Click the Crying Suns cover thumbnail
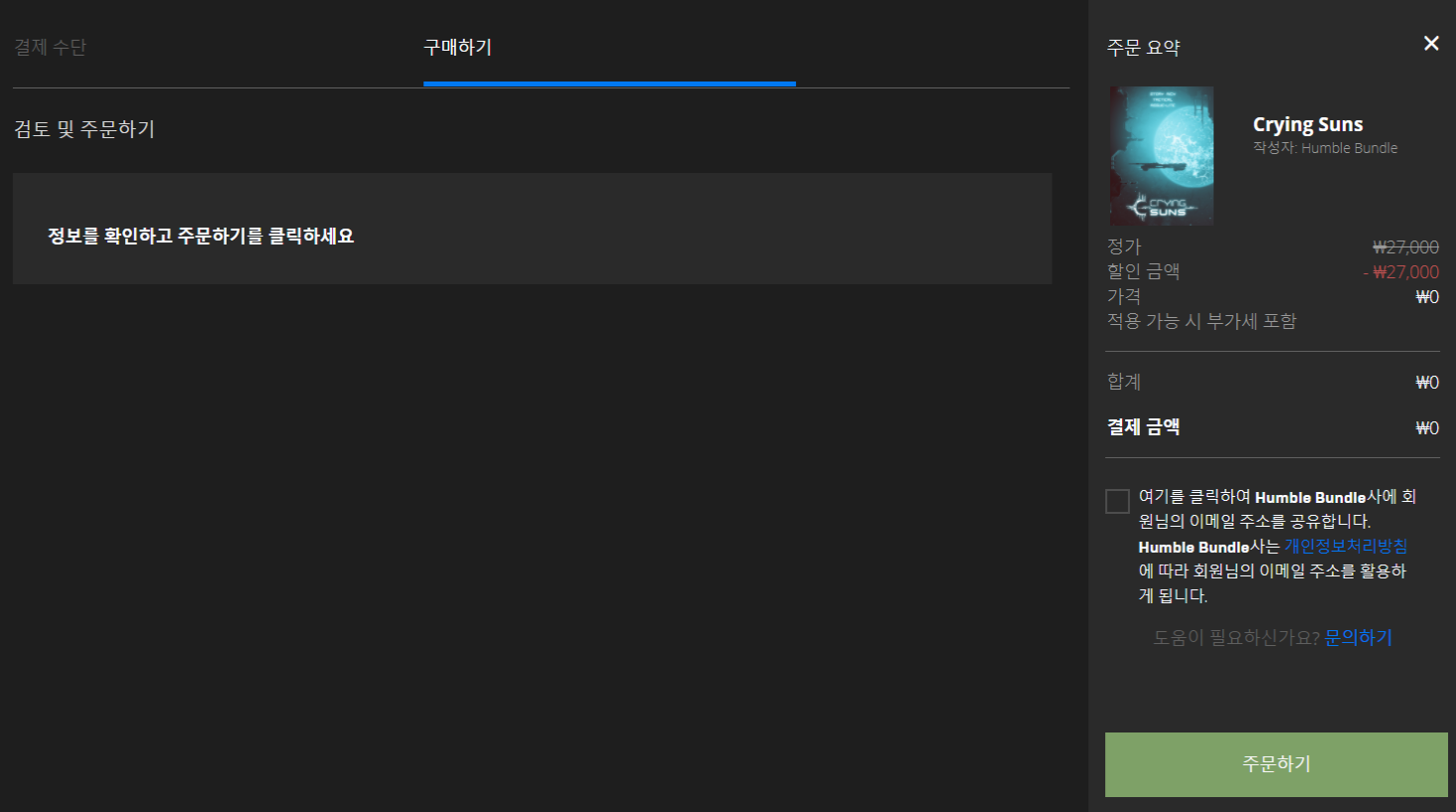Image resolution: width=1456 pixels, height=812 pixels. point(1162,156)
